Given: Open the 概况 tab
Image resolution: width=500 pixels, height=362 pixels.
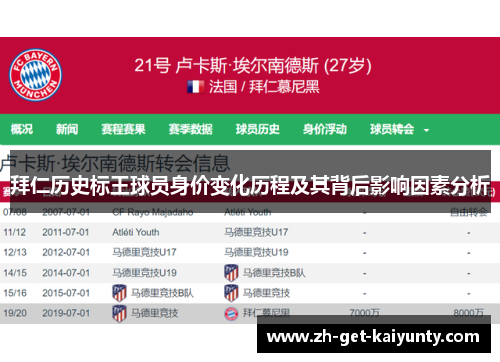Looking at the screenshot, I should tap(22, 129).
